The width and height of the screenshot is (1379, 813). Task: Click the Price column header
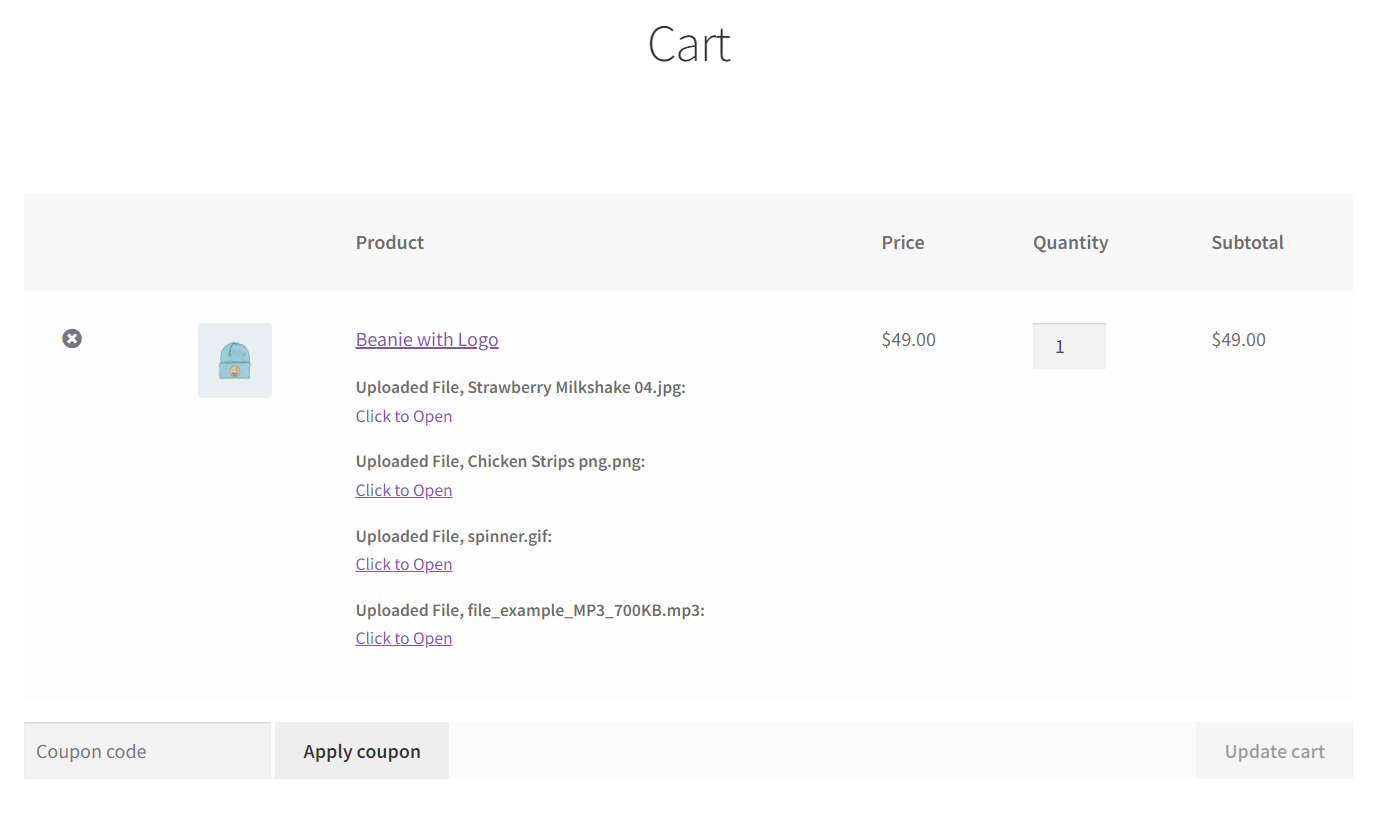coord(902,242)
